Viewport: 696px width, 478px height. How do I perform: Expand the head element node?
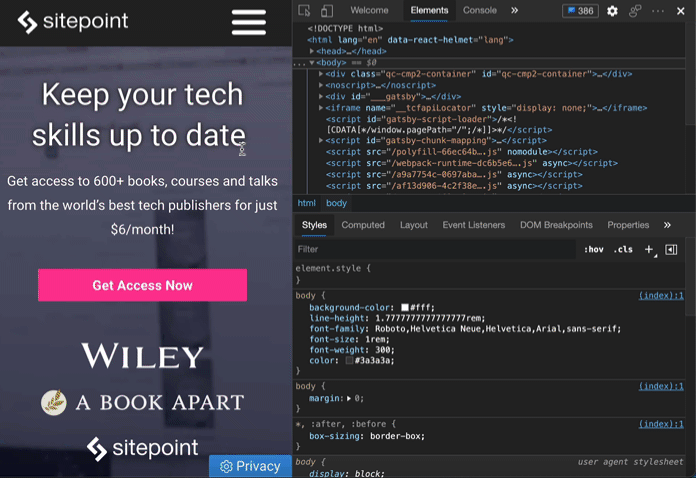312,51
